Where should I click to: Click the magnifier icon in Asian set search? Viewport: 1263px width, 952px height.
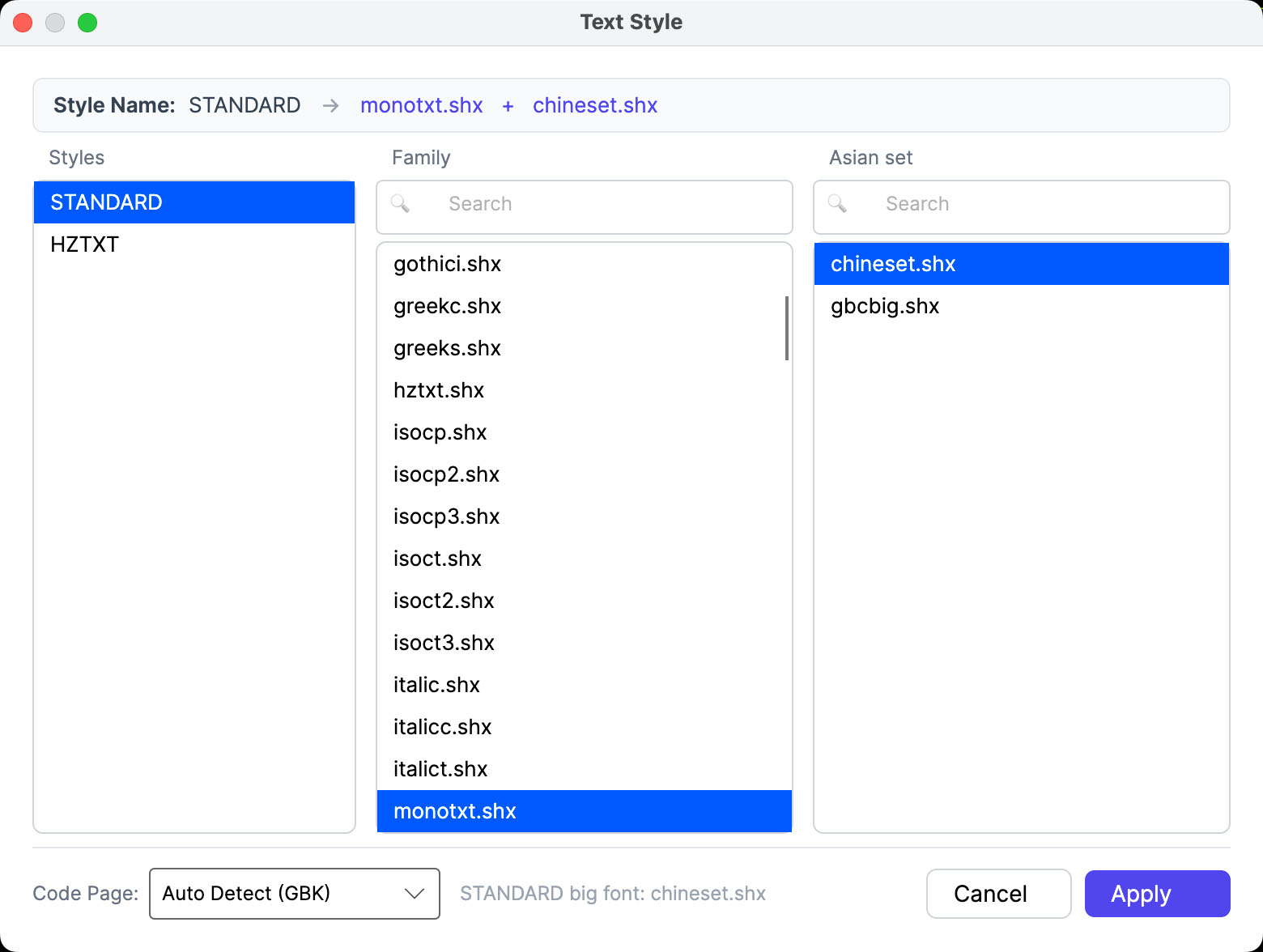point(837,203)
